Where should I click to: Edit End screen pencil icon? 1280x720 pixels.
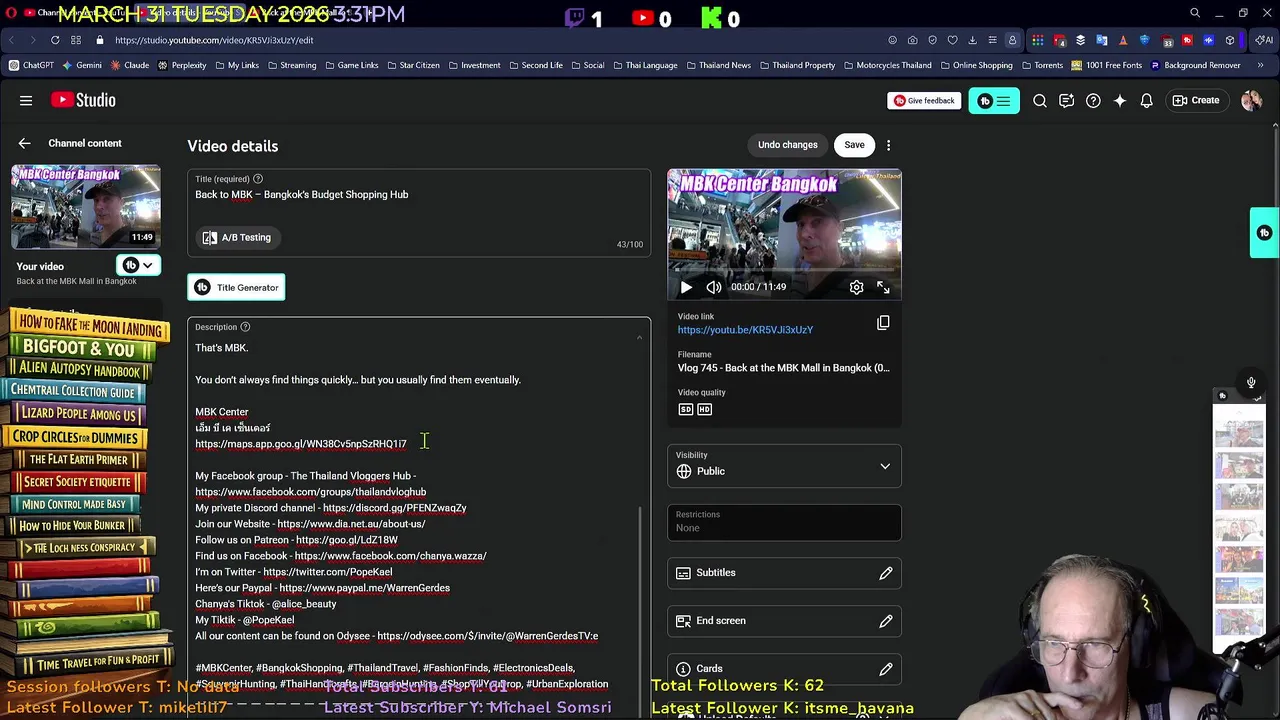(886, 621)
